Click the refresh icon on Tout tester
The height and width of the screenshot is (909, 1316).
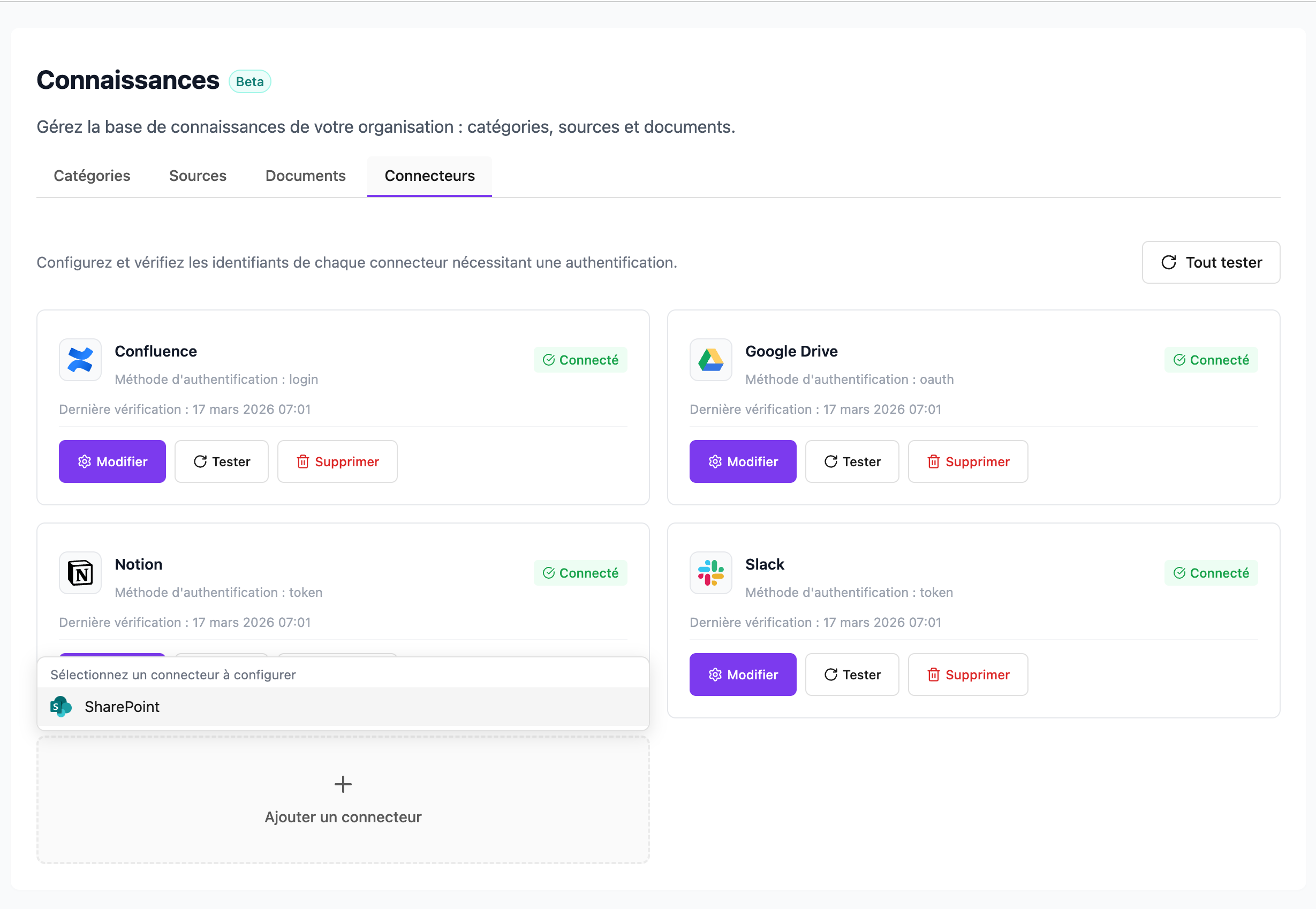click(1169, 262)
